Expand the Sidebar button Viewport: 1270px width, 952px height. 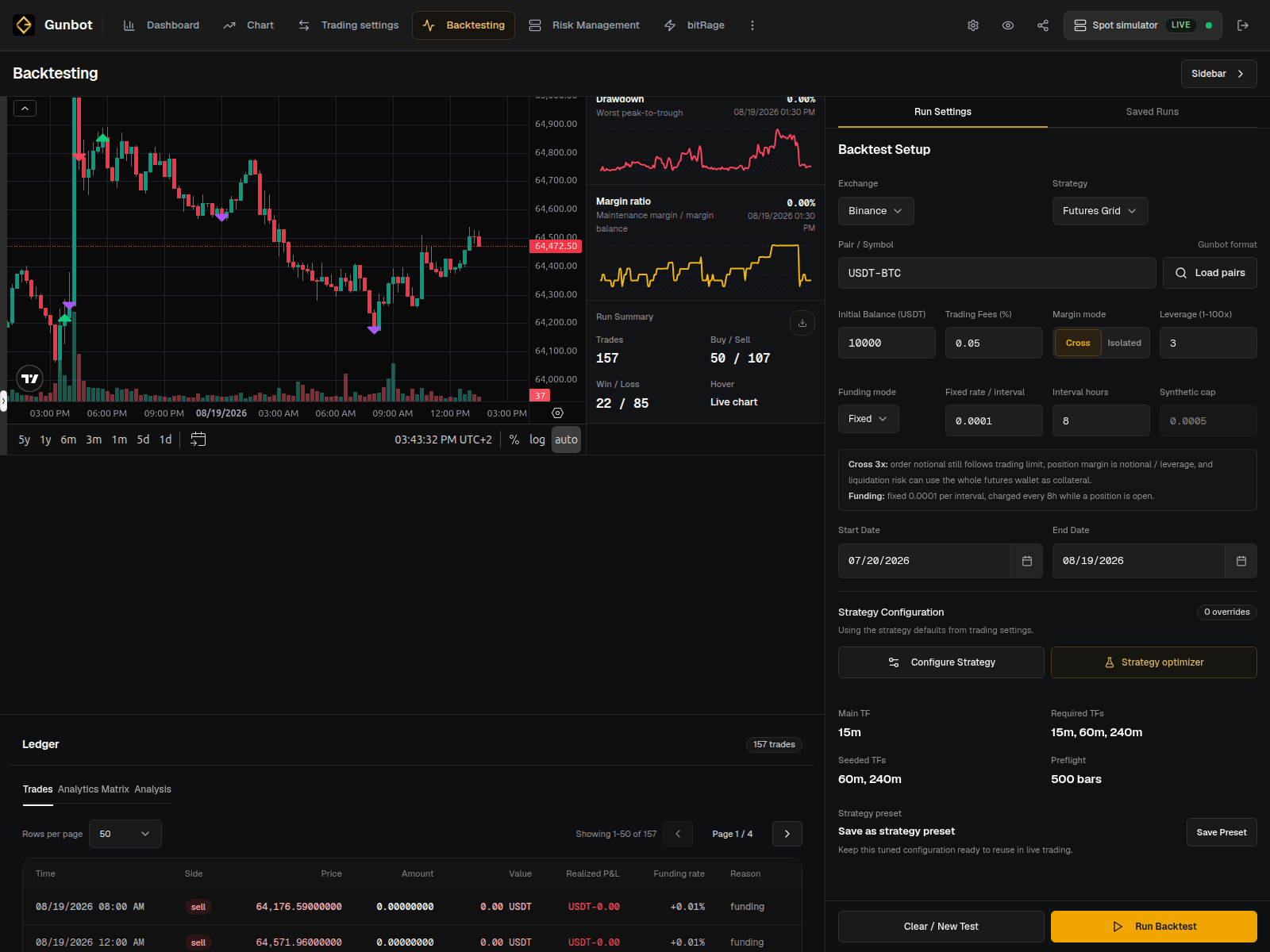(x=1218, y=74)
